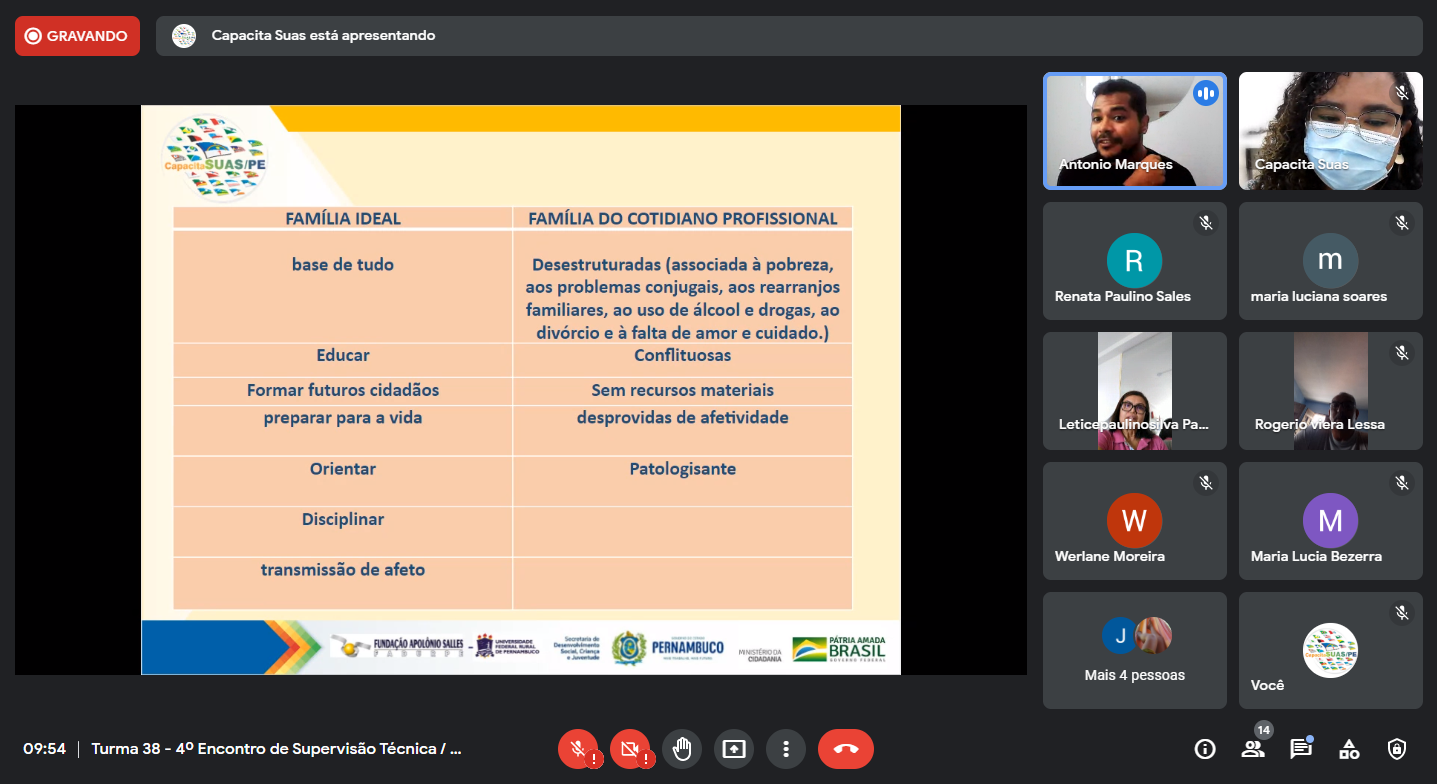Select Antonio Marques video tile
Image resolution: width=1437 pixels, height=784 pixels.
click(x=1134, y=130)
